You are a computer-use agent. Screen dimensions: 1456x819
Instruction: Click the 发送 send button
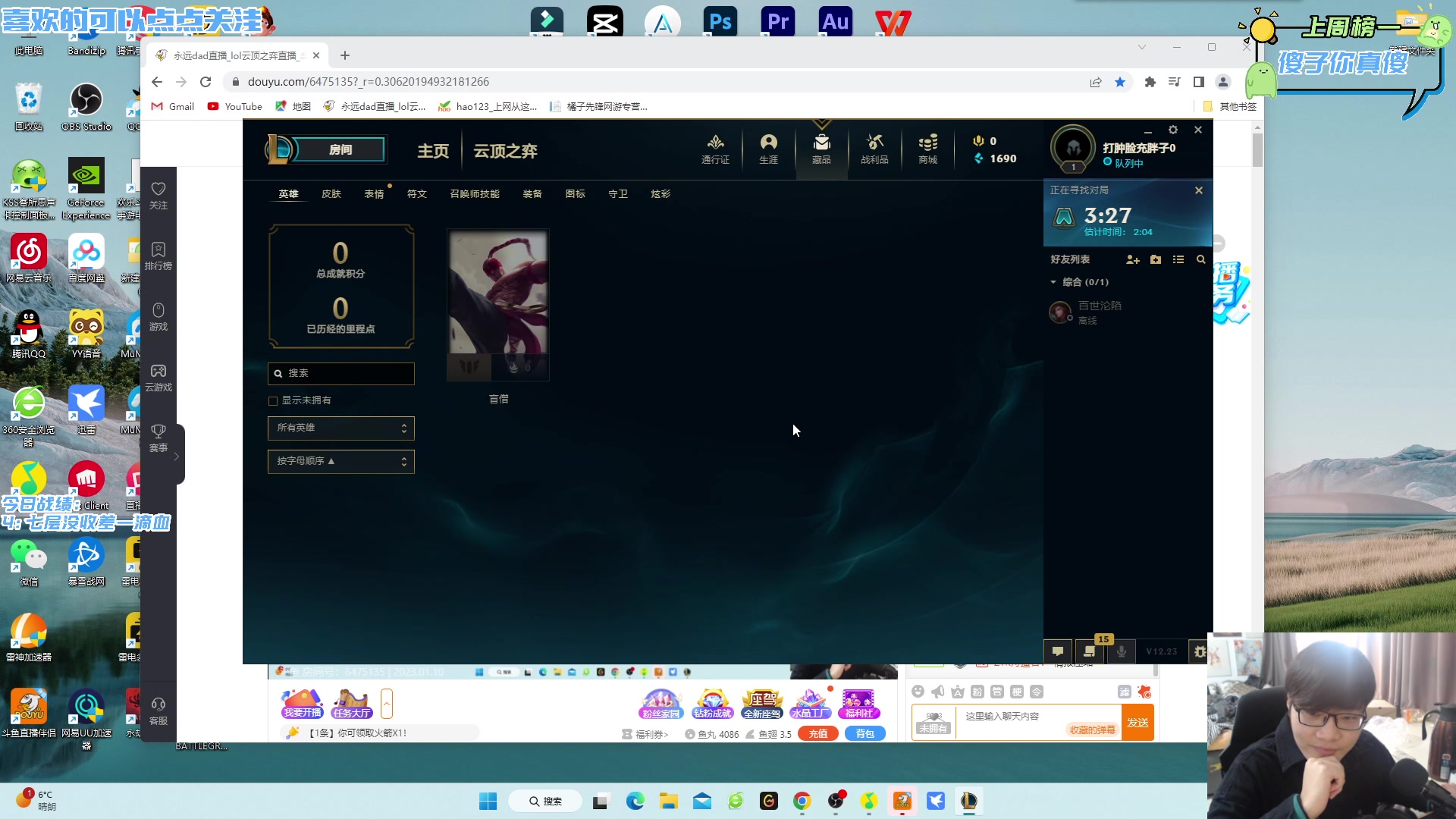1137,723
